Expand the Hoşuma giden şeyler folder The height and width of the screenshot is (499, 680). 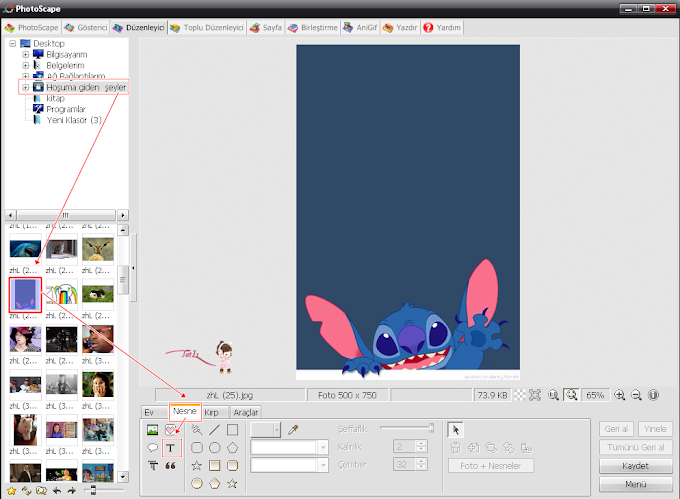pyautogui.click(x=26, y=87)
